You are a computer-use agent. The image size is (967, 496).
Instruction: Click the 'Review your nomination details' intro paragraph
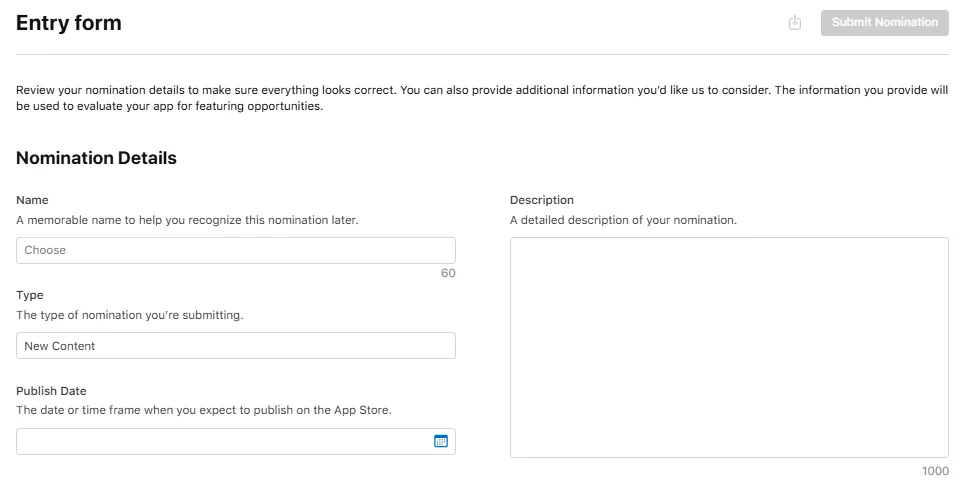(x=482, y=98)
